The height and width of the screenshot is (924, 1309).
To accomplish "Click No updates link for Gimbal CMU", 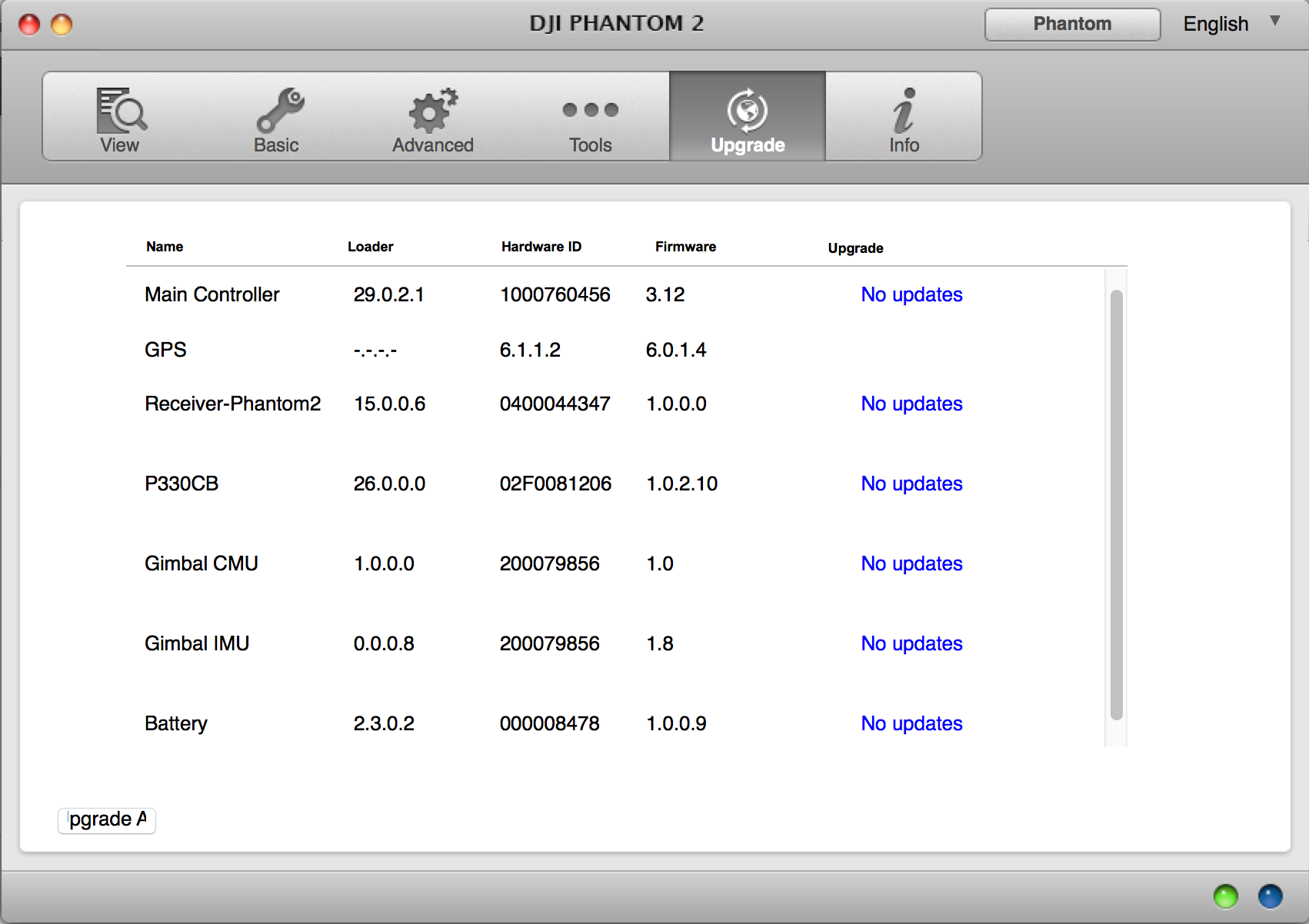I will click(911, 563).
